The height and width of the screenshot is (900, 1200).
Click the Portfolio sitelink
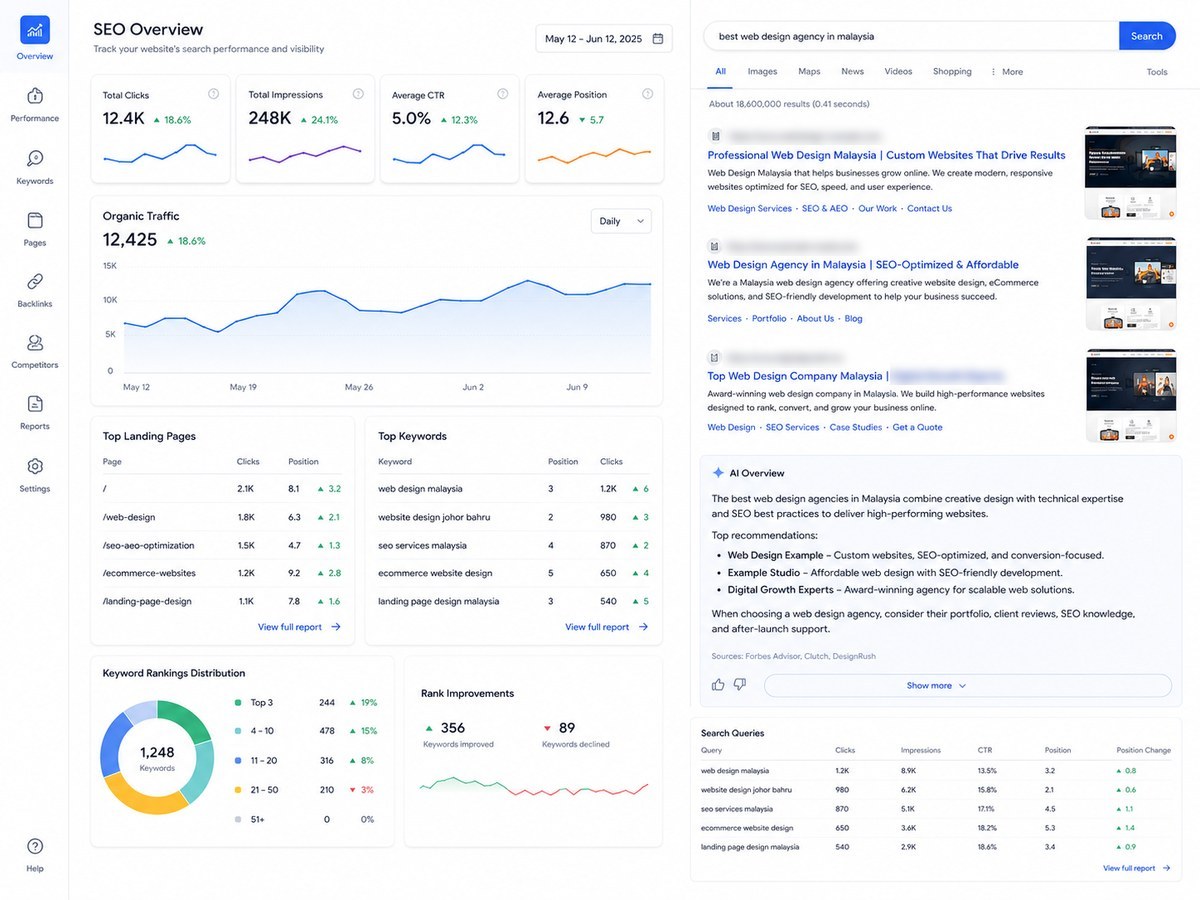pyautogui.click(x=769, y=319)
